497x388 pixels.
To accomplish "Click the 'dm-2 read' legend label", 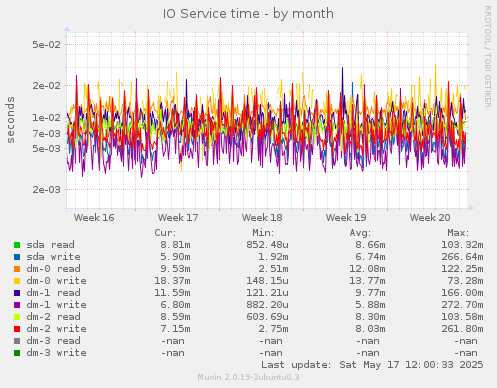I will pos(53,317).
